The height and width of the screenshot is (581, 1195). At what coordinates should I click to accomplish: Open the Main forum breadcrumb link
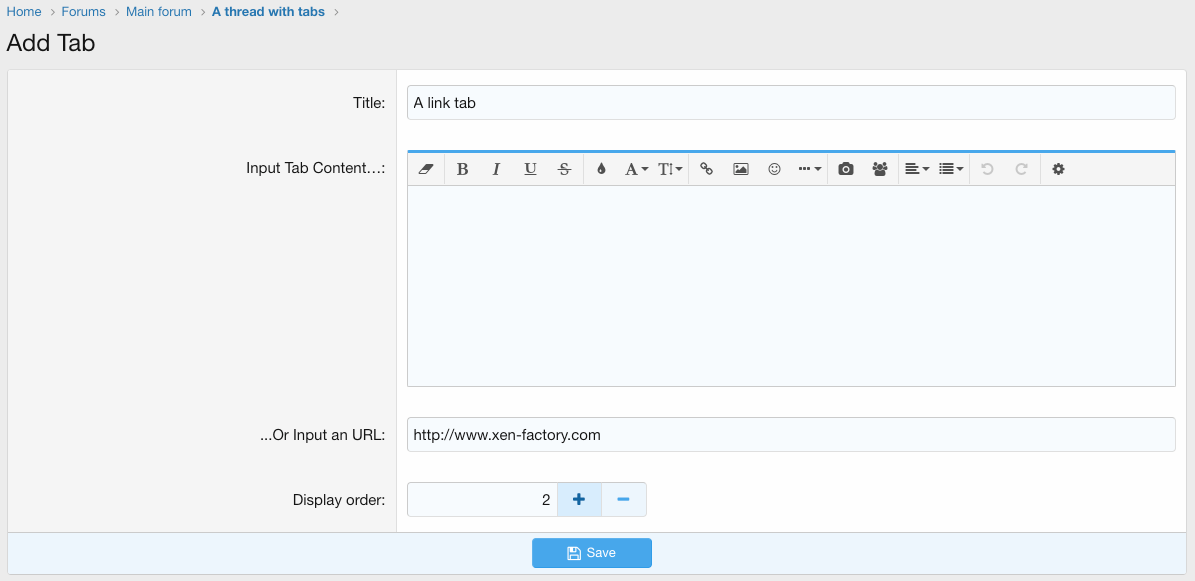[x=158, y=12]
